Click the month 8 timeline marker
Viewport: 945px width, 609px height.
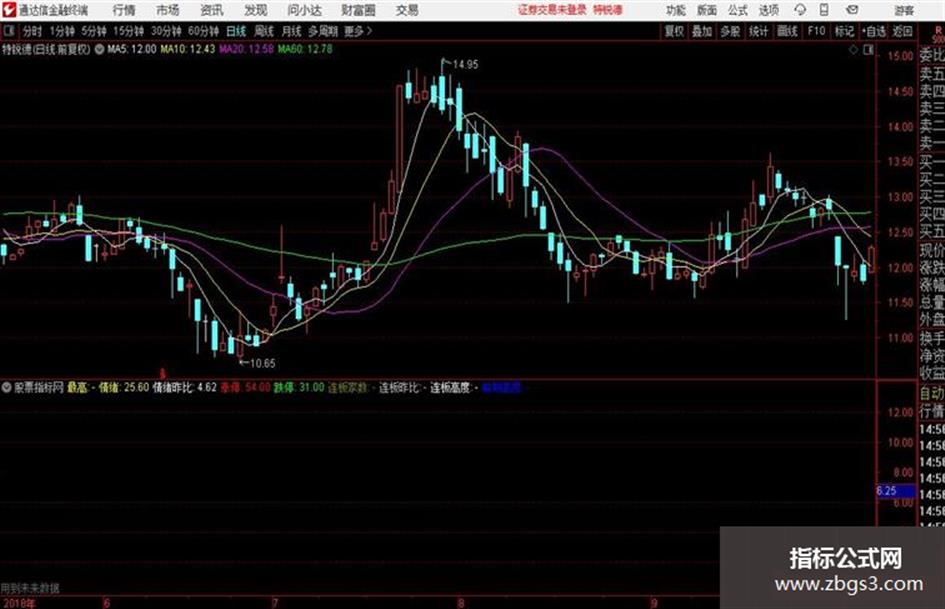point(461,603)
